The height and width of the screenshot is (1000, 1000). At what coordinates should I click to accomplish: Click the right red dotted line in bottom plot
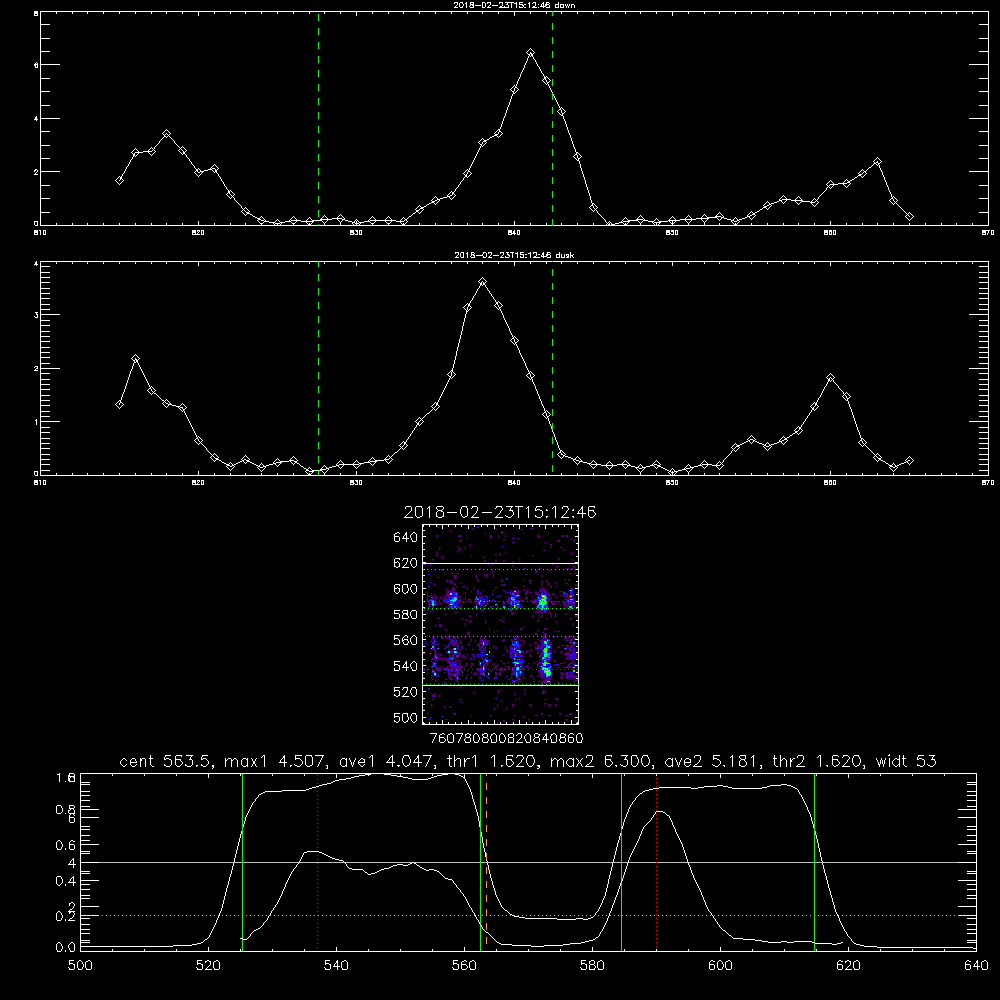[x=656, y=861]
